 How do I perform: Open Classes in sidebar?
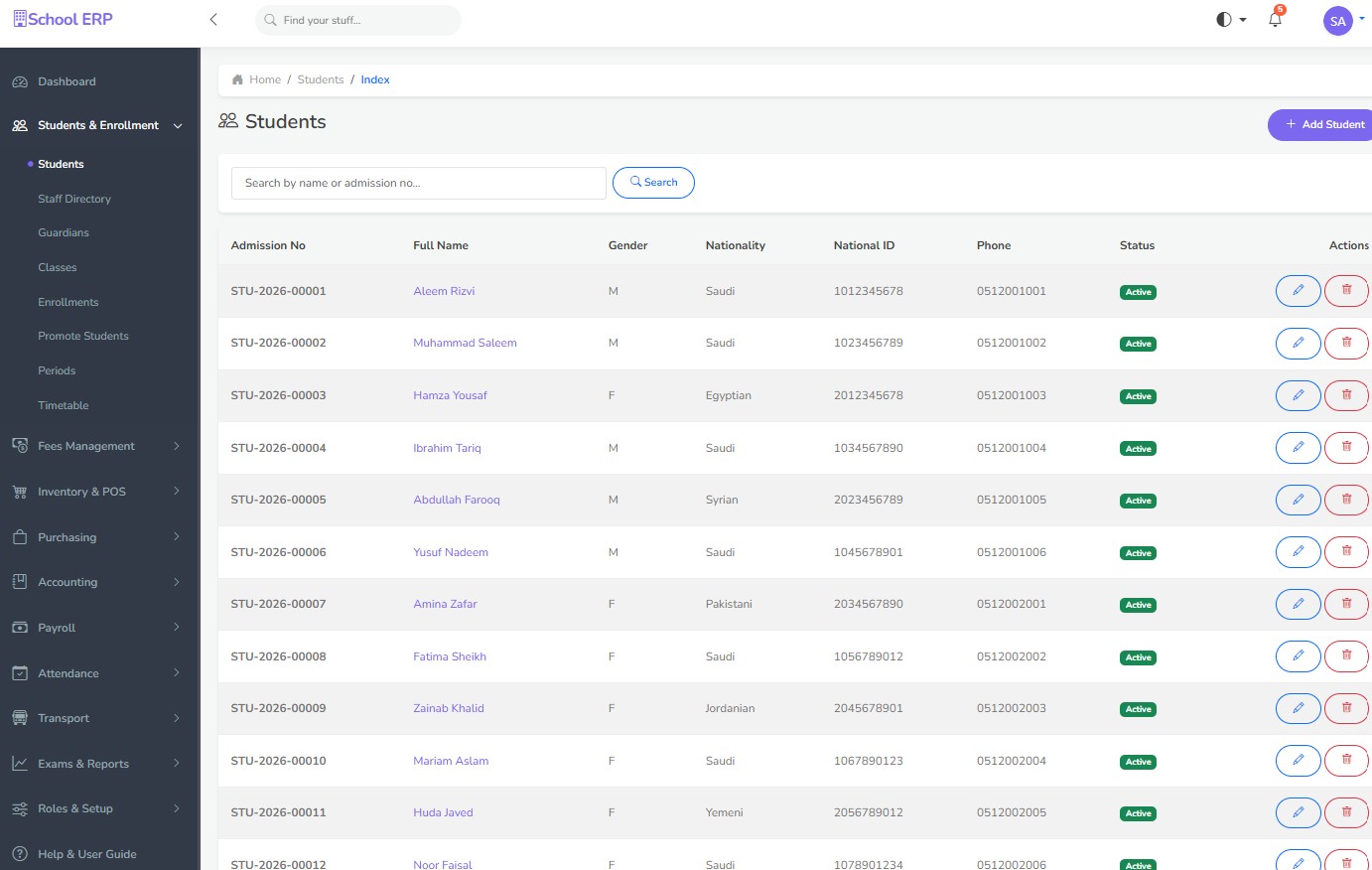pos(58,267)
